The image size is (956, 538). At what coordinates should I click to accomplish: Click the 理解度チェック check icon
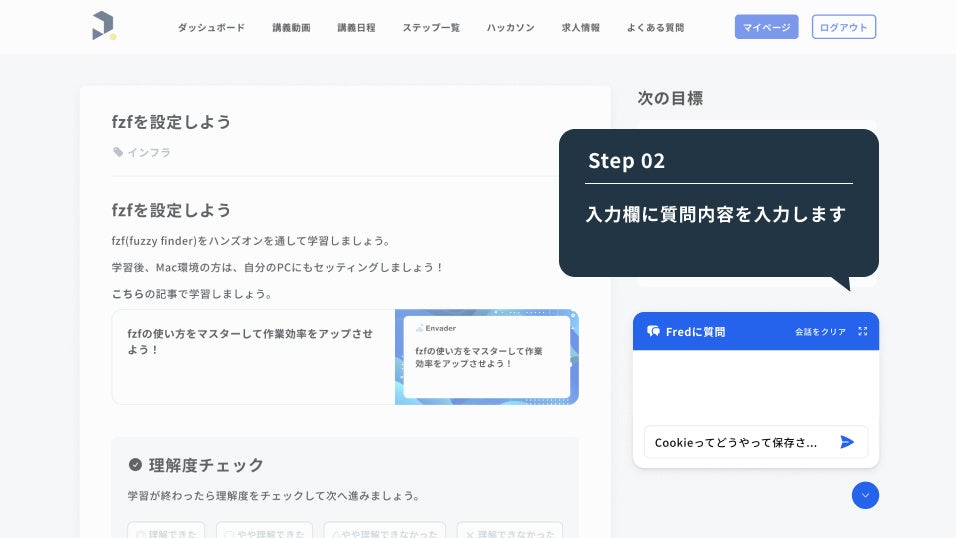point(135,465)
